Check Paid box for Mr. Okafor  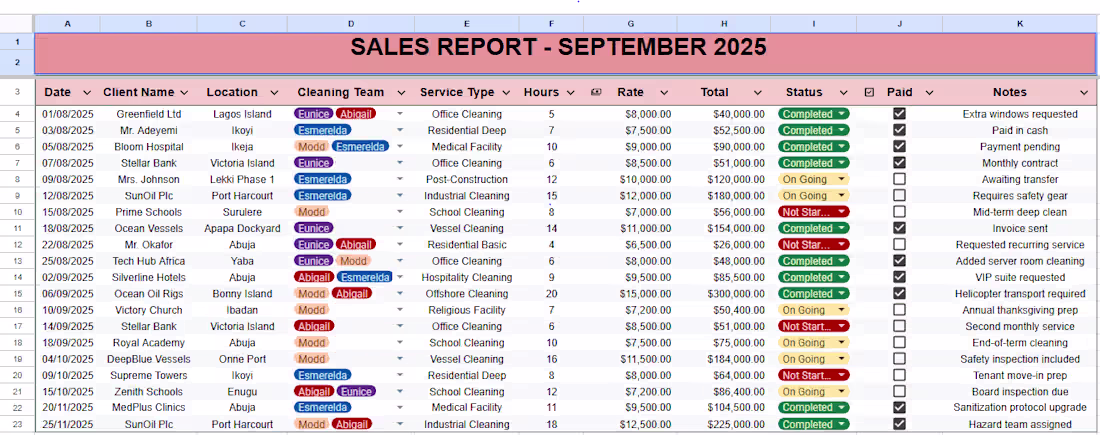click(899, 244)
